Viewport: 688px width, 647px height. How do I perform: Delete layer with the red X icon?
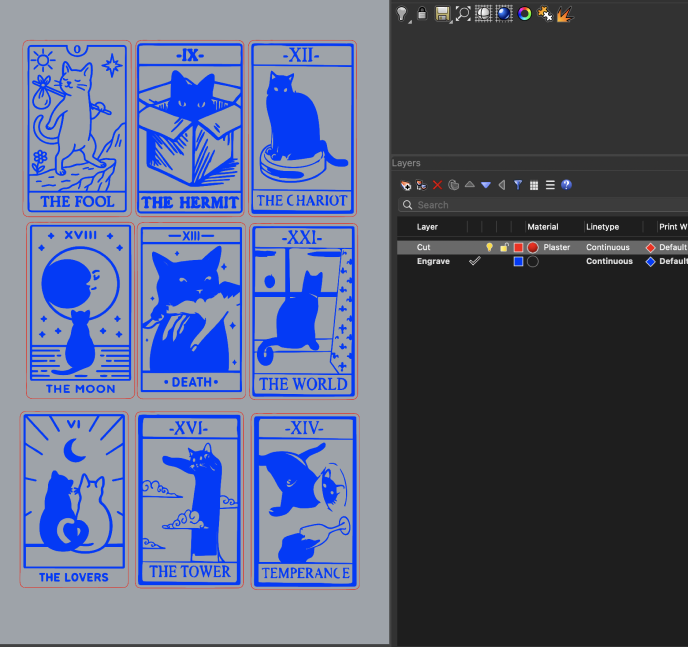coord(437,185)
